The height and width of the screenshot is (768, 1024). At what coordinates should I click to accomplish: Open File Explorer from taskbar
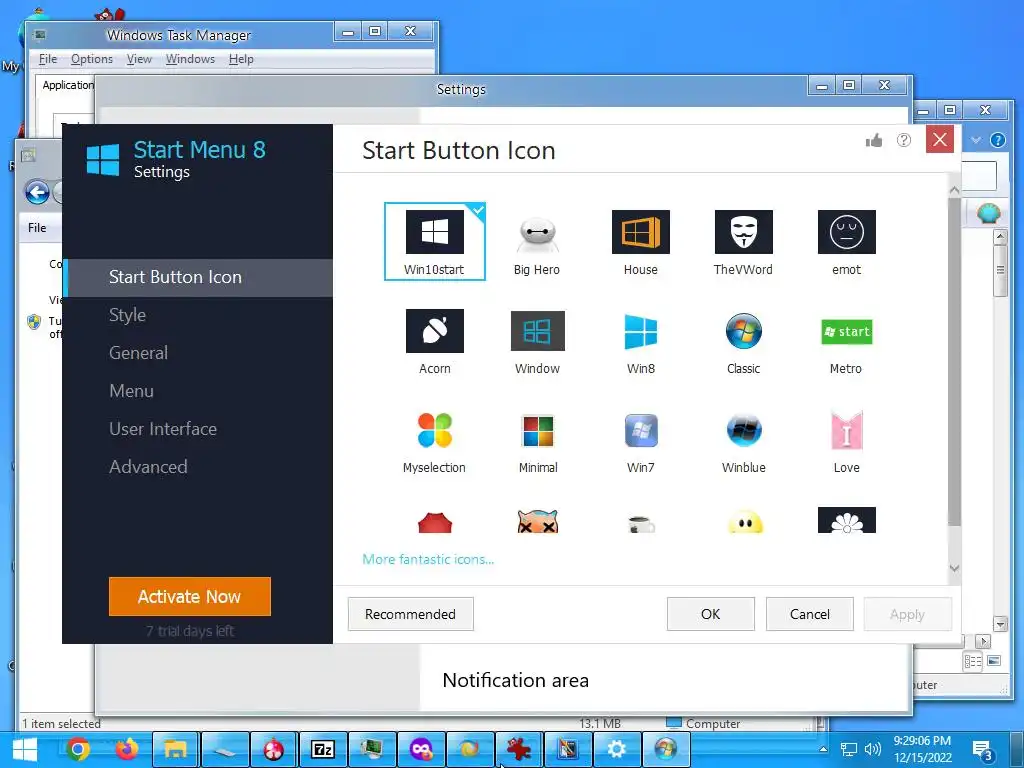click(176, 749)
